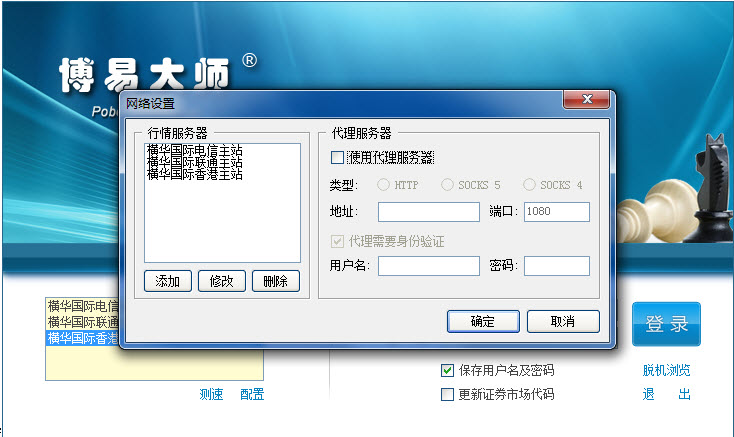
Task: Confirm settings with 确定 button
Action: pyautogui.click(x=483, y=321)
